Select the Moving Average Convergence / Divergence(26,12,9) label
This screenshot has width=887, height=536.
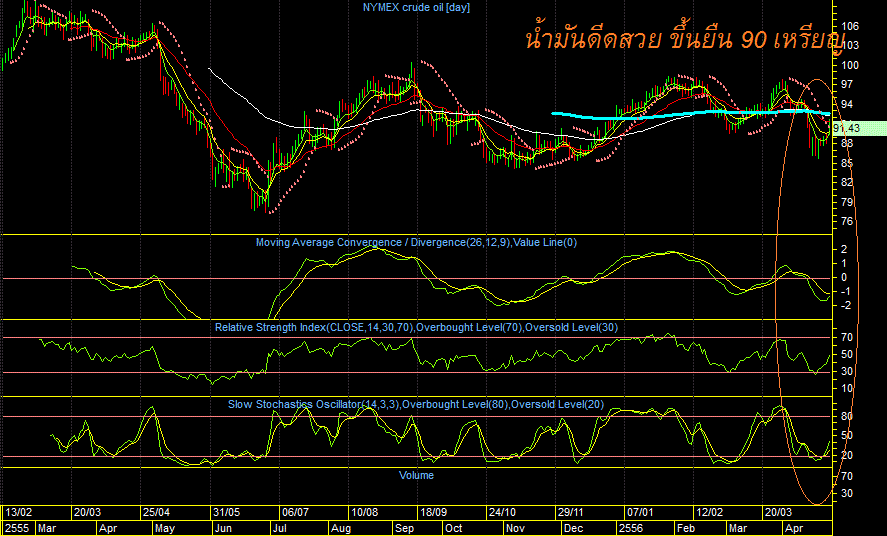(384, 243)
